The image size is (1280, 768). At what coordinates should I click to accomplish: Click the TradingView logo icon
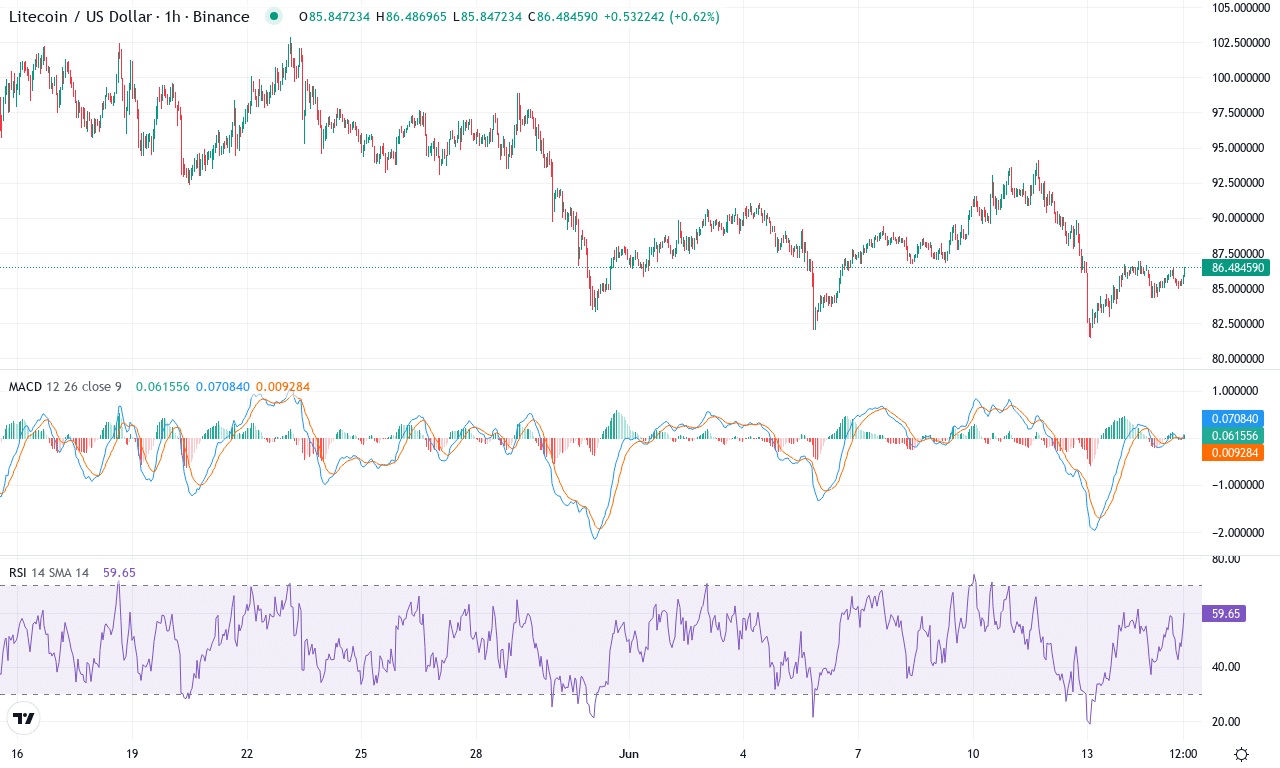[24, 718]
